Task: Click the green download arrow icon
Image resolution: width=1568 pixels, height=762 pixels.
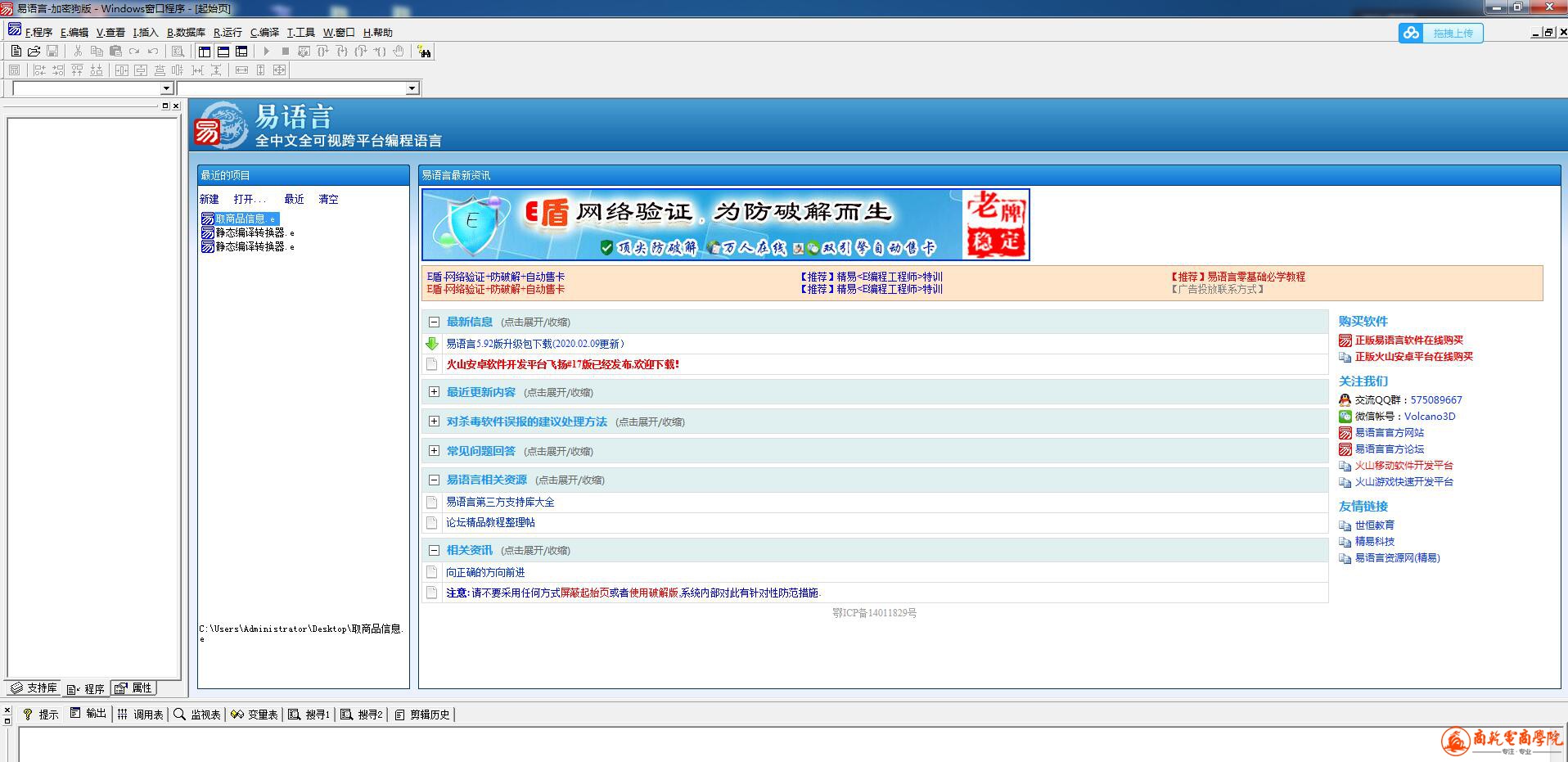Action: [432, 344]
